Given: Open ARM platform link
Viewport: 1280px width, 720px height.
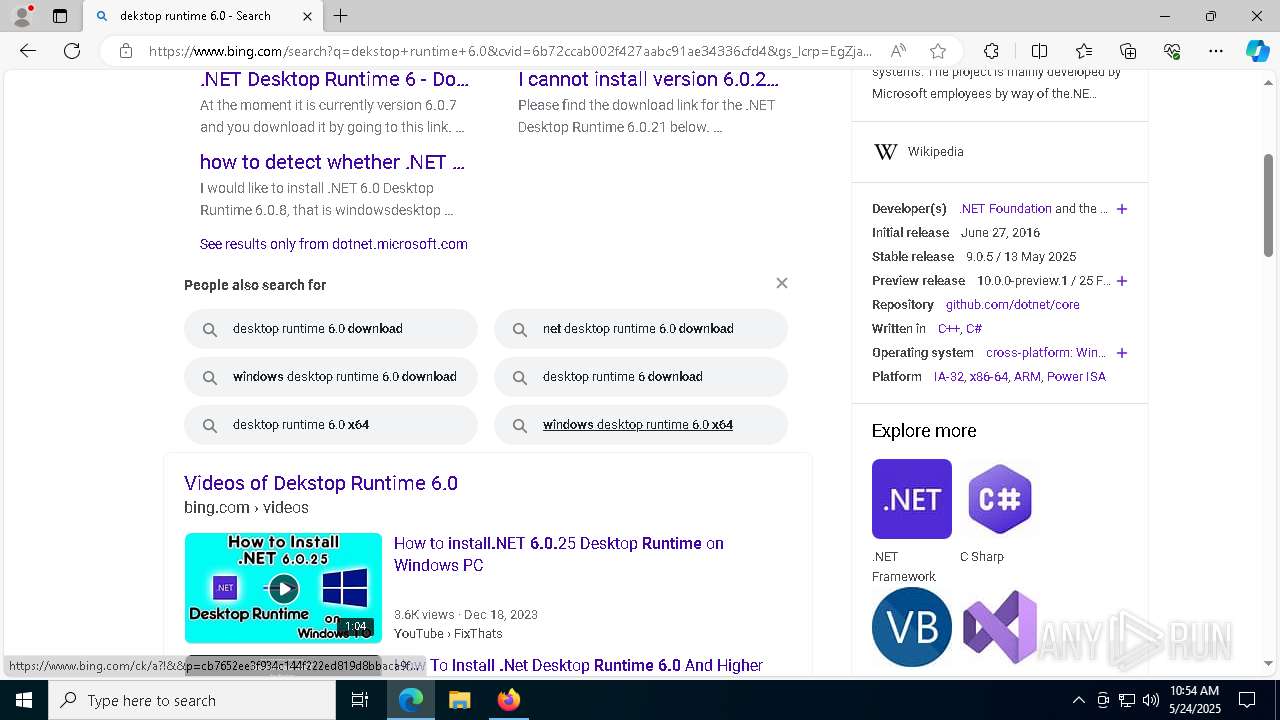Looking at the screenshot, I should click(x=1027, y=377).
